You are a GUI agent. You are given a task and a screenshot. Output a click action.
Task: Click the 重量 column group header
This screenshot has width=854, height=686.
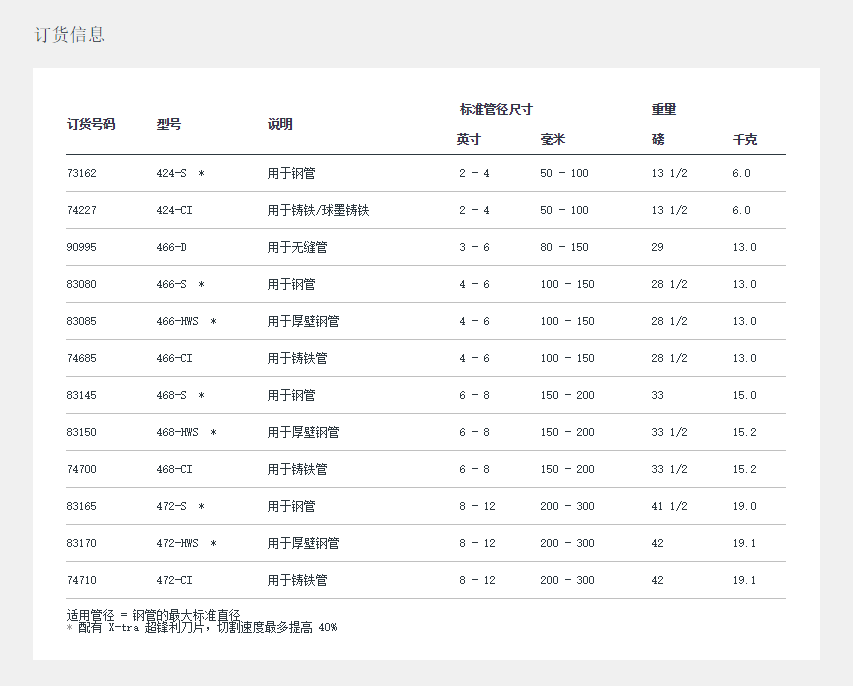664,110
